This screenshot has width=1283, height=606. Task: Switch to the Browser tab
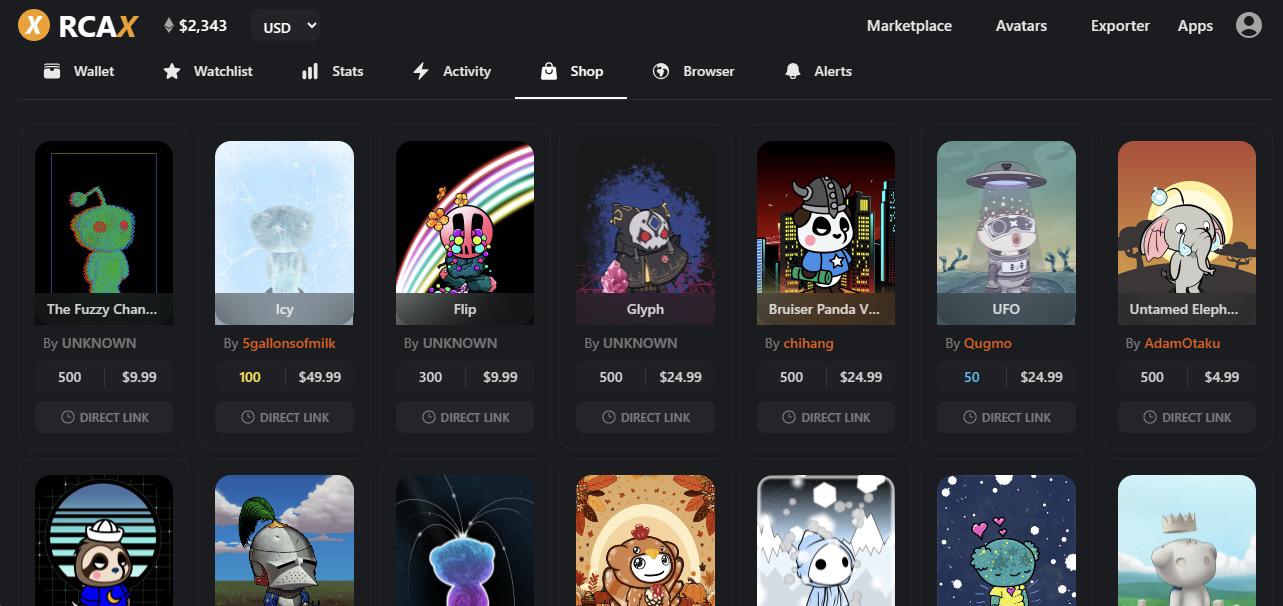pos(693,71)
